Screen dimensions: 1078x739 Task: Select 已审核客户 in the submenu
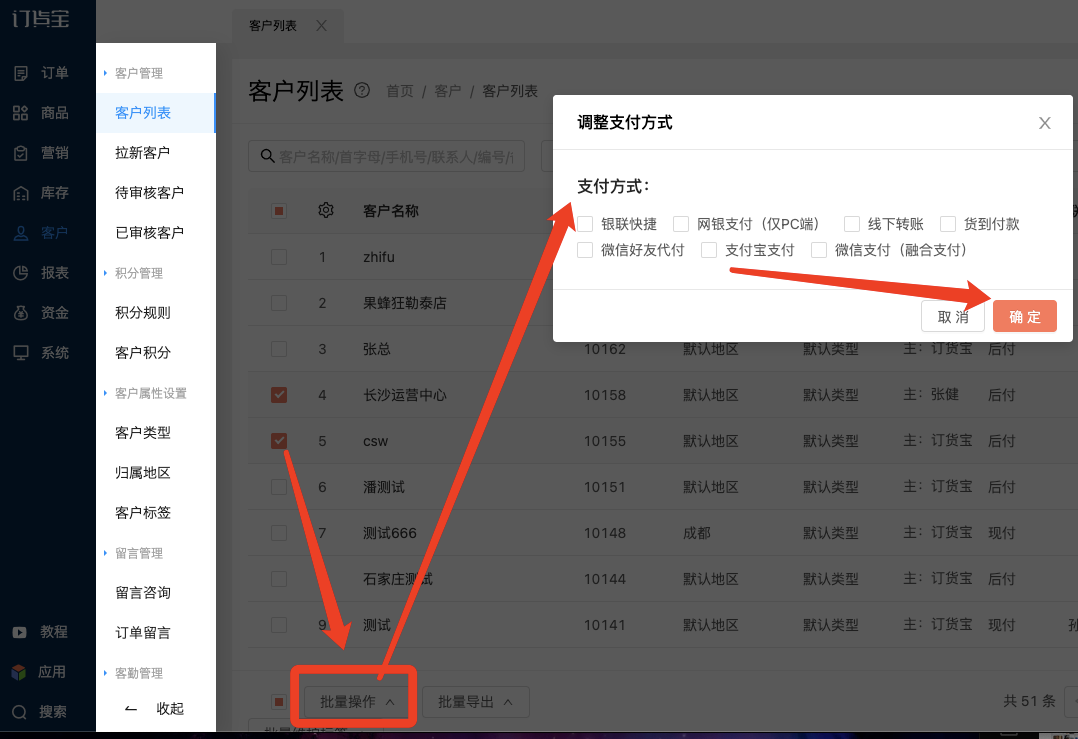[x=156, y=232]
